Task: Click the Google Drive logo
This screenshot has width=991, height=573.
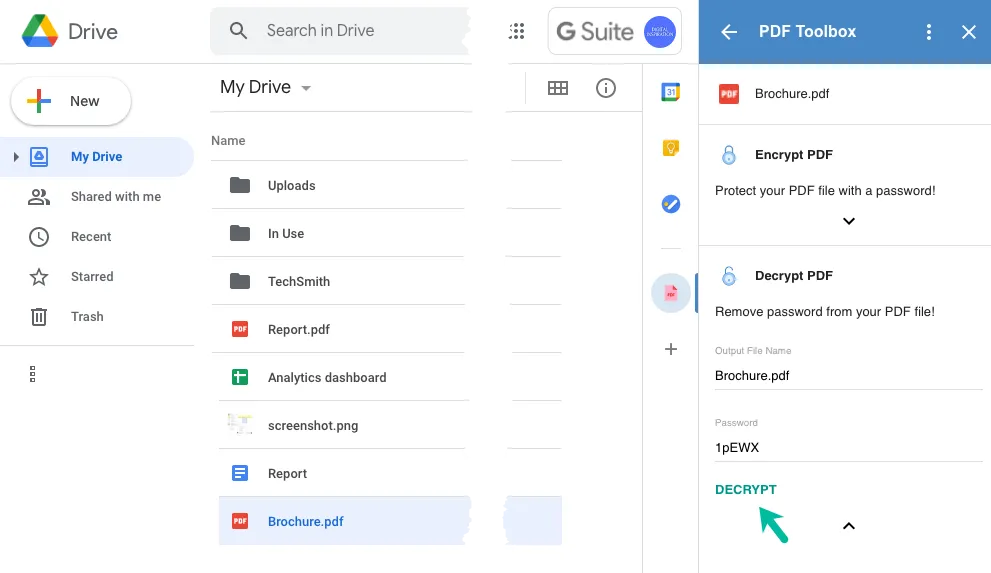Action: point(40,31)
